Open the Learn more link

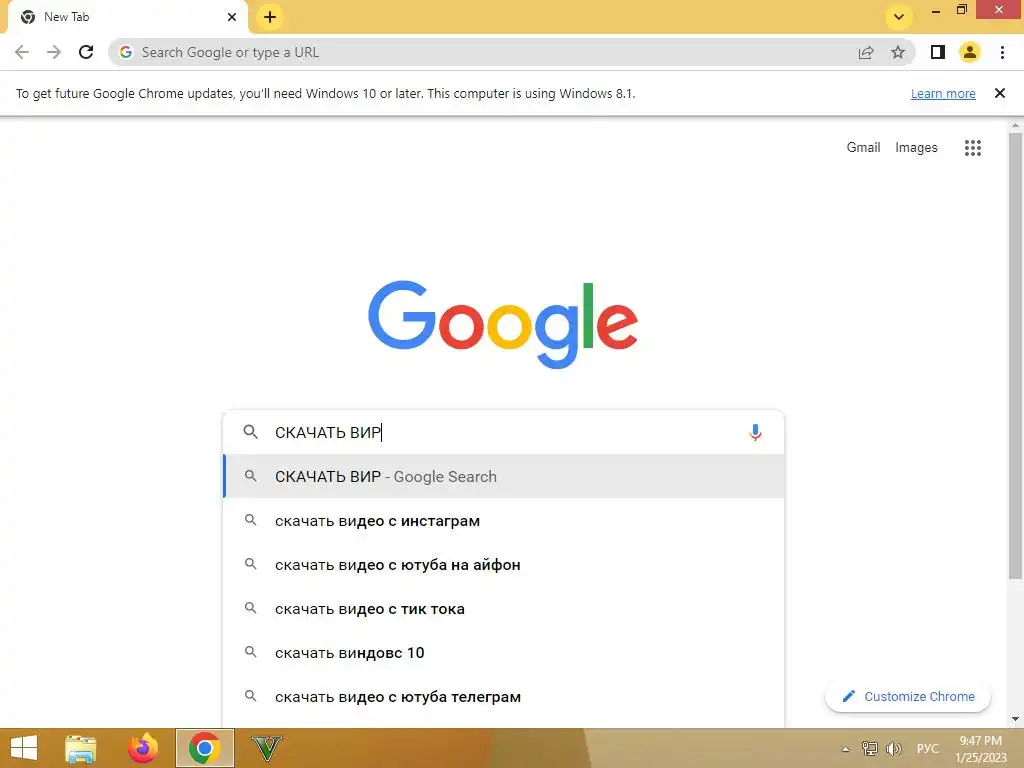pyautogui.click(x=943, y=93)
